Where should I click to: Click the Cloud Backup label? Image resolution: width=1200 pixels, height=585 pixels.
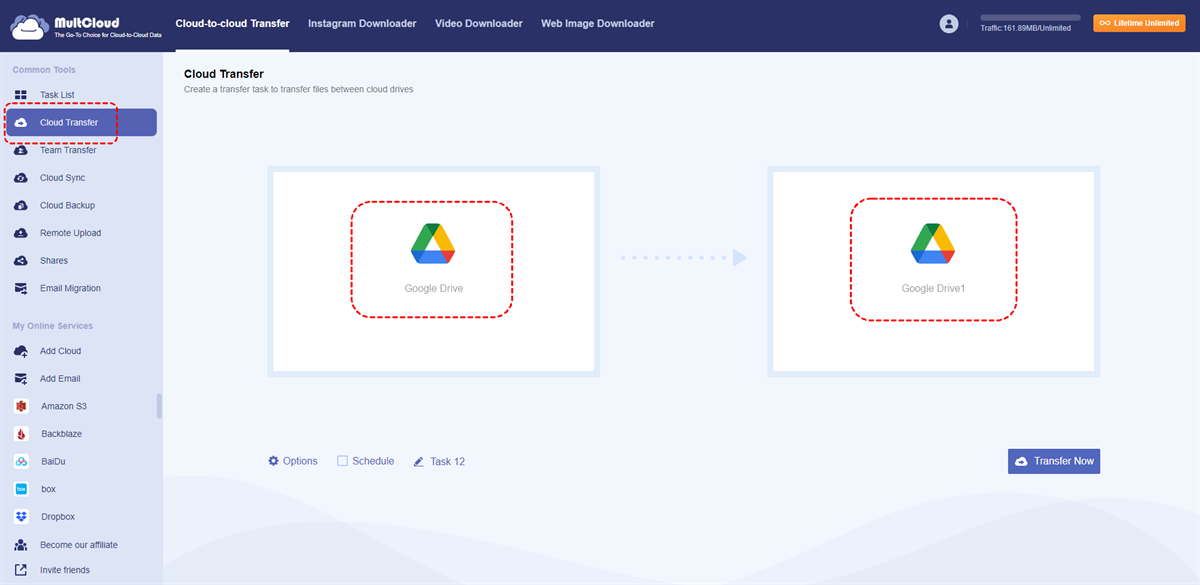pos(67,205)
